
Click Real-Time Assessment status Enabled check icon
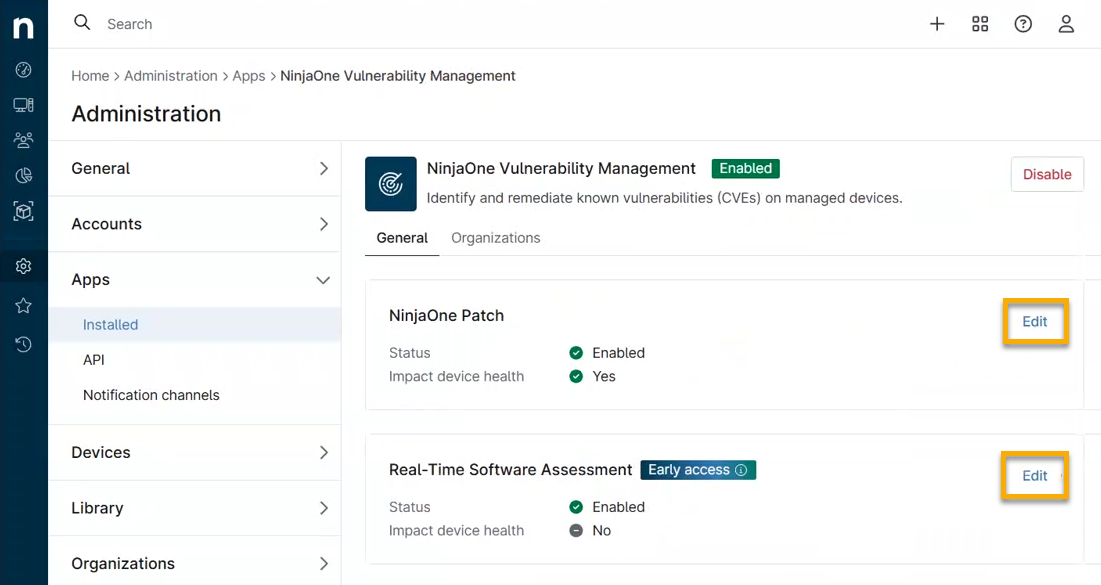(x=576, y=507)
